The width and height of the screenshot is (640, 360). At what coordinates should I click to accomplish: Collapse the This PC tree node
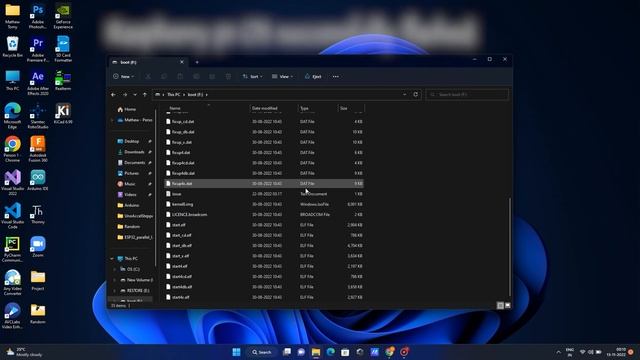pyautogui.click(x=112, y=258)
